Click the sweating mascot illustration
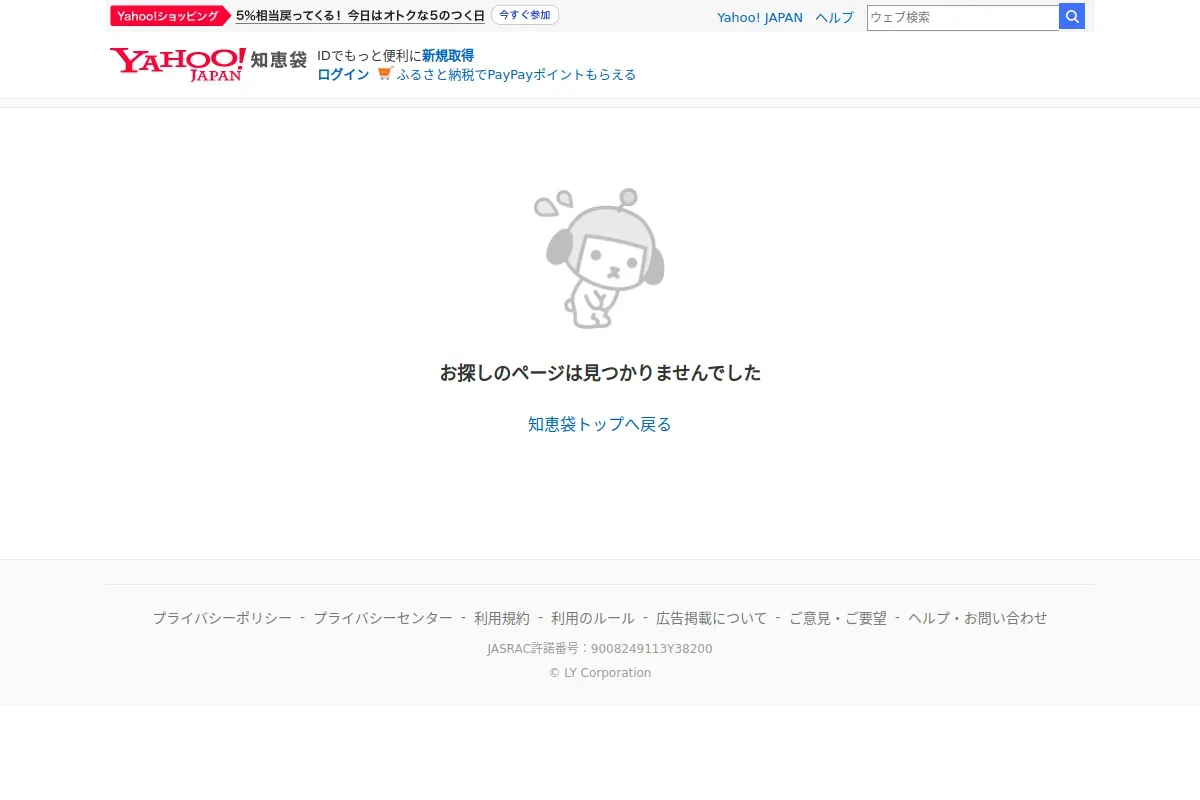Screen dimensions: 1200x800 click(x=600, y=258)
